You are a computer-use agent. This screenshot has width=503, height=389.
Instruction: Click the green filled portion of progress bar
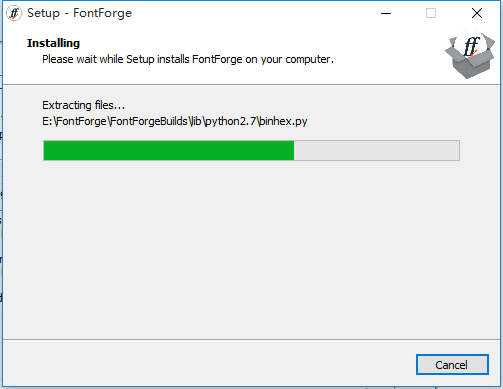pos(169,150)
